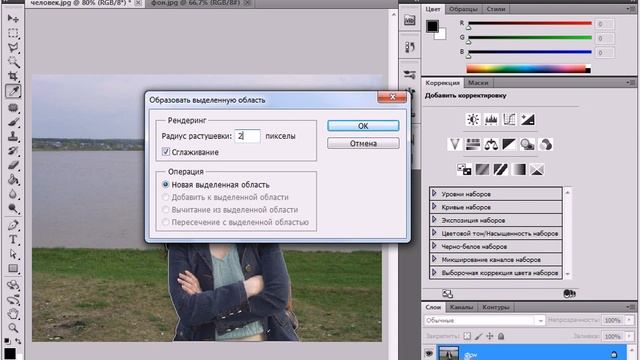Add a Channel Mixer adjustment
This screenshot has width=640, height=360.
546,144
